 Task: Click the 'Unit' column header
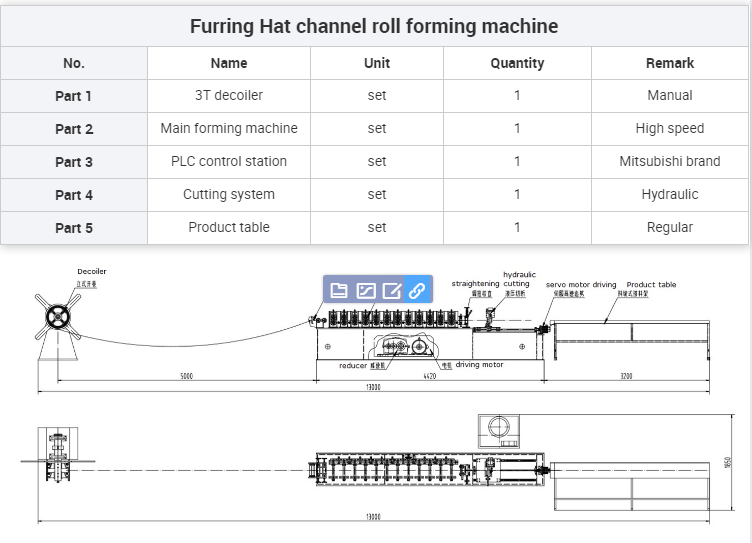point(377,63)
